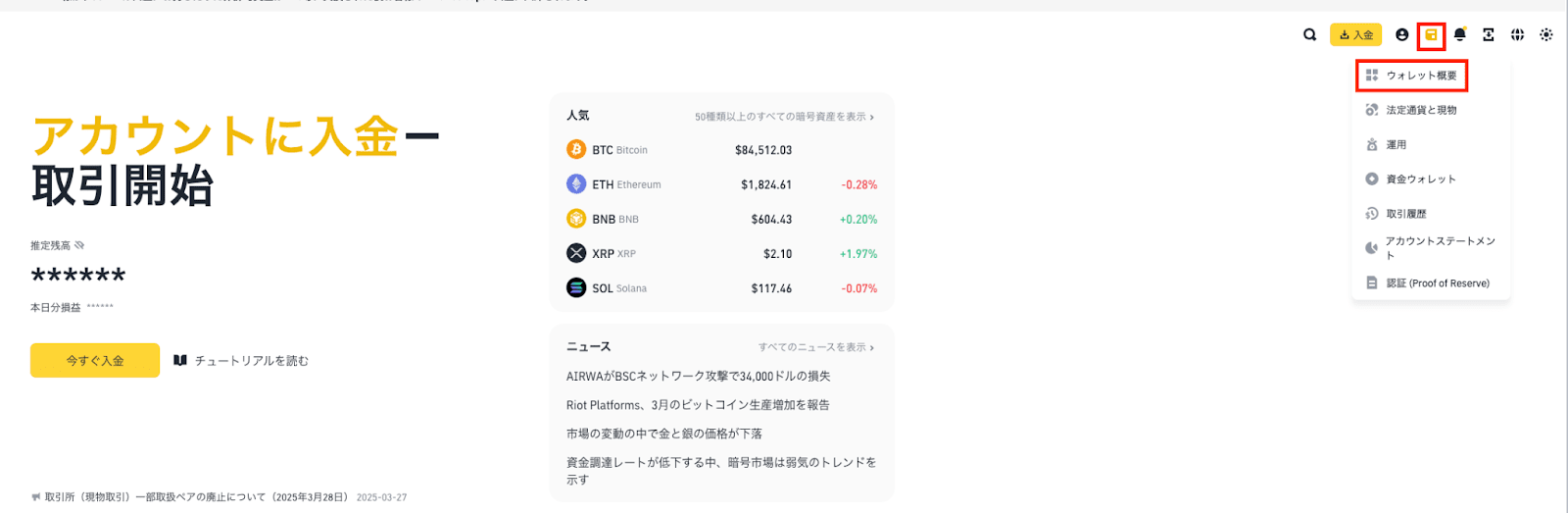Expand 50種類以上のすべての暗号資産を表示 link

(784, 117)
